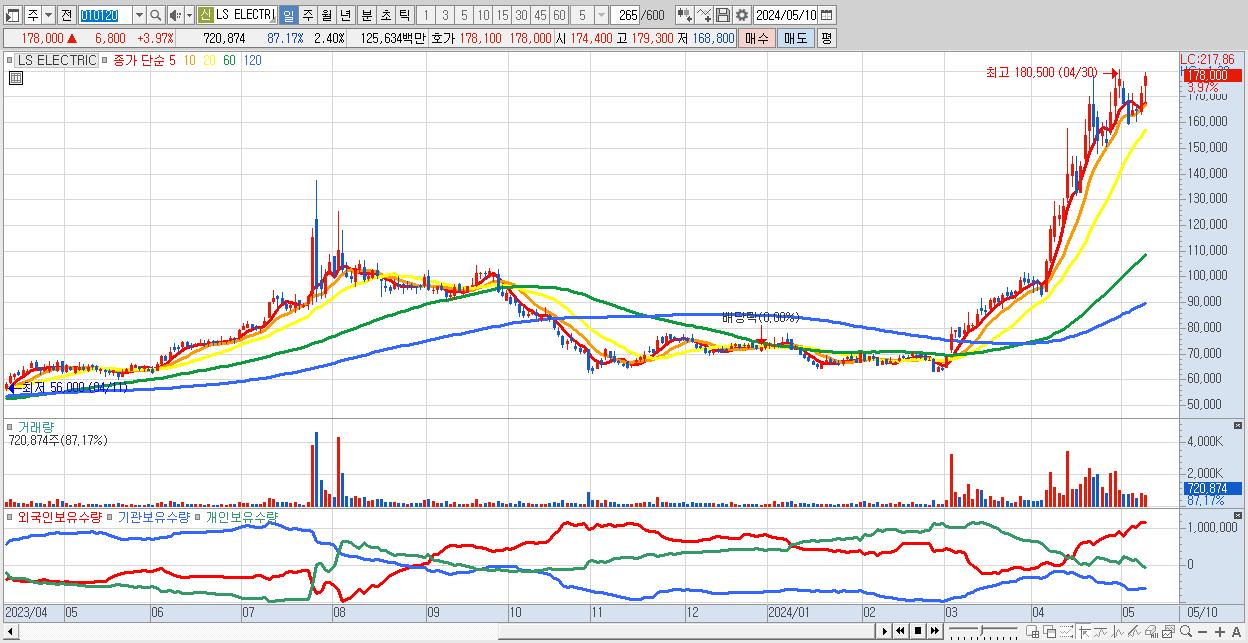Screen dimensions: 1248x643
Task: Toggle the LS ELECTRIC series marker square
Action: [12, 60]
